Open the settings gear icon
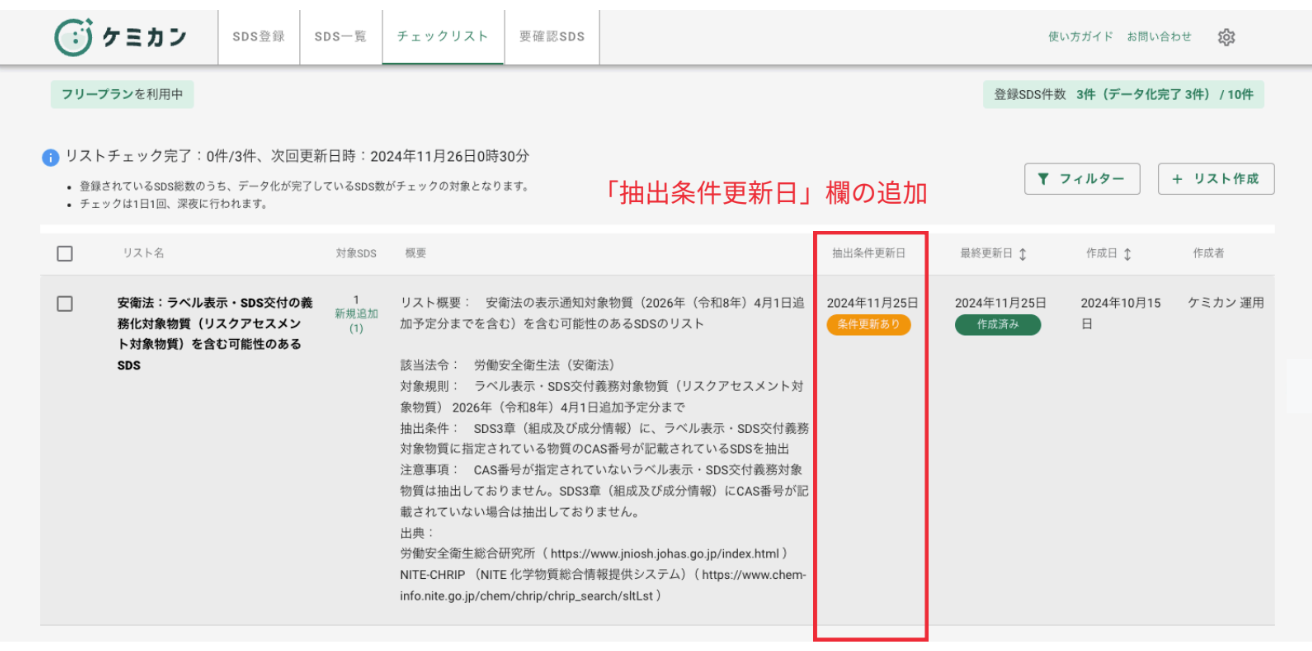Screen dimensions: 1312x651 tap(1226, 37)
